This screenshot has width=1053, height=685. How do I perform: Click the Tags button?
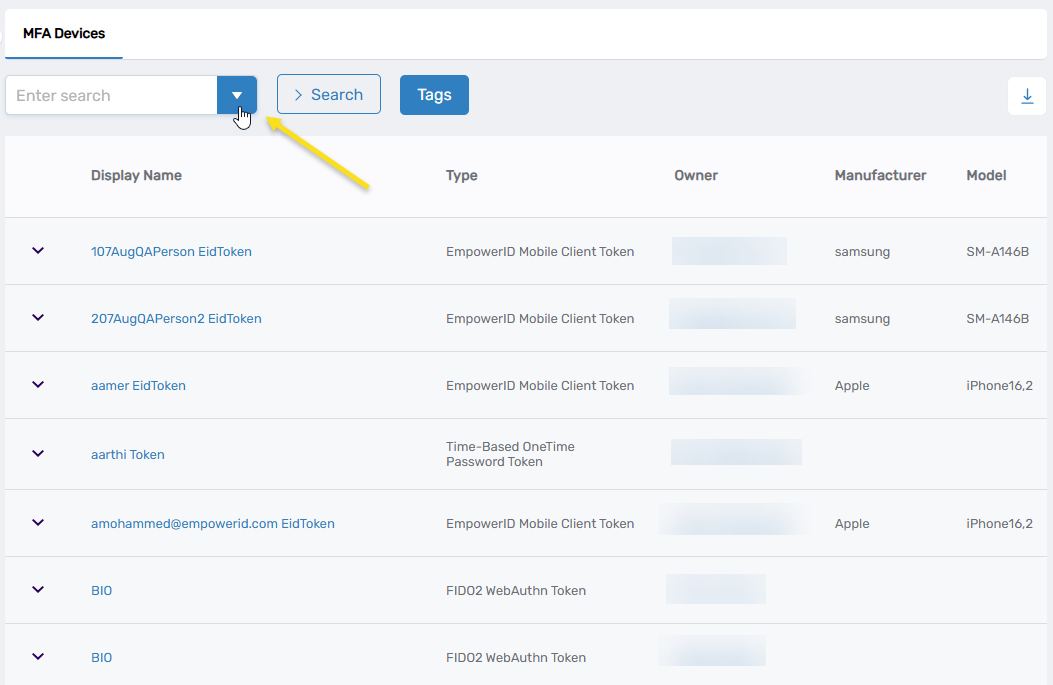[x=434, y=94]
